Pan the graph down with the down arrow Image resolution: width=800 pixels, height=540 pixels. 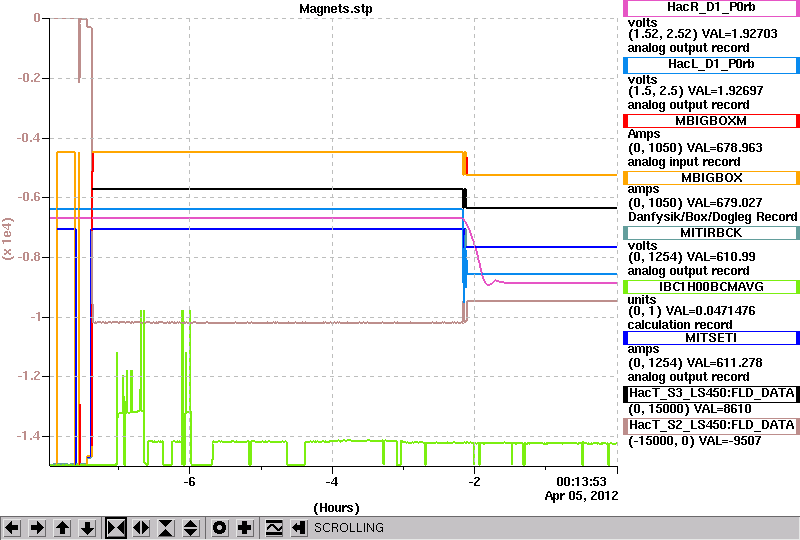[88, 527]
